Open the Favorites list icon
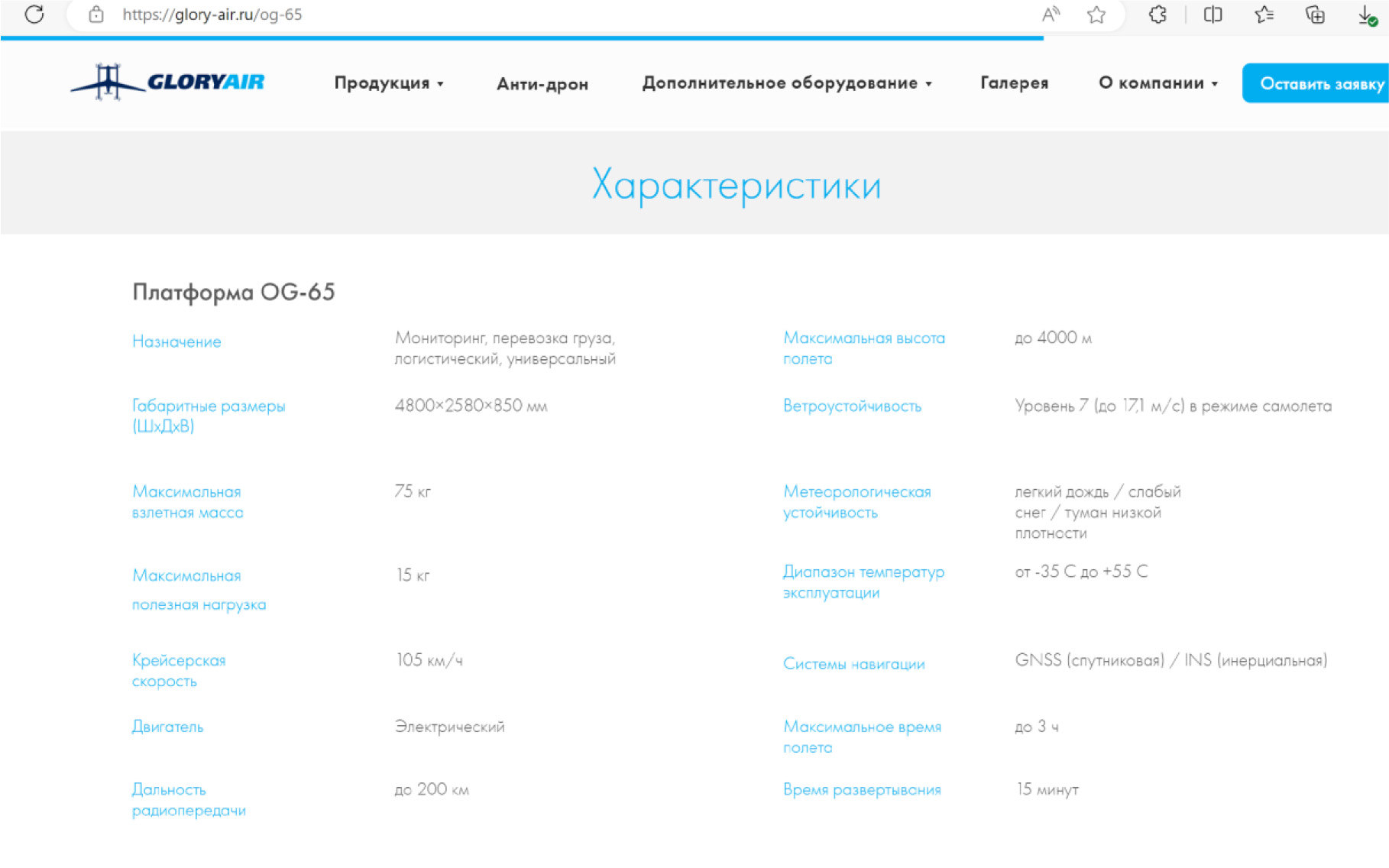The image size is (1389, 868). [1264, 15]
